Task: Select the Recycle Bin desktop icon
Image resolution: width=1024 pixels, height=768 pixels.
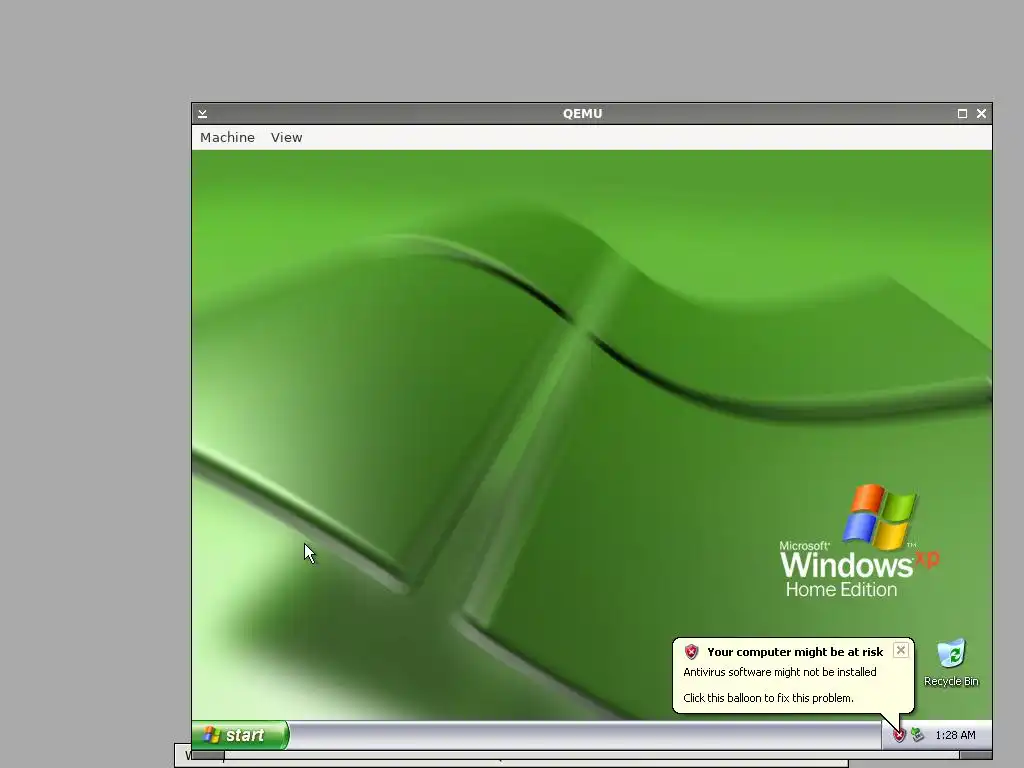Action: tap(951, 662)
